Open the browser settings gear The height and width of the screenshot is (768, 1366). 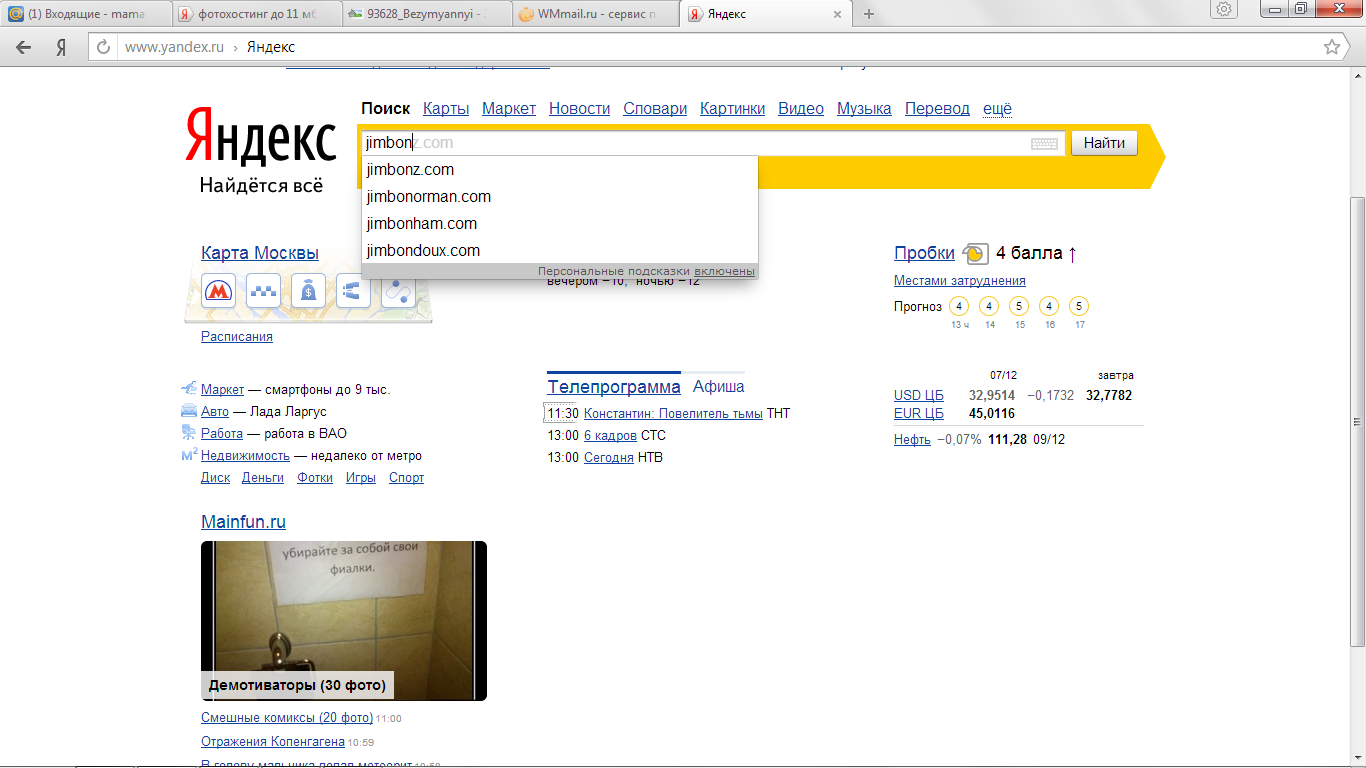1224,9
